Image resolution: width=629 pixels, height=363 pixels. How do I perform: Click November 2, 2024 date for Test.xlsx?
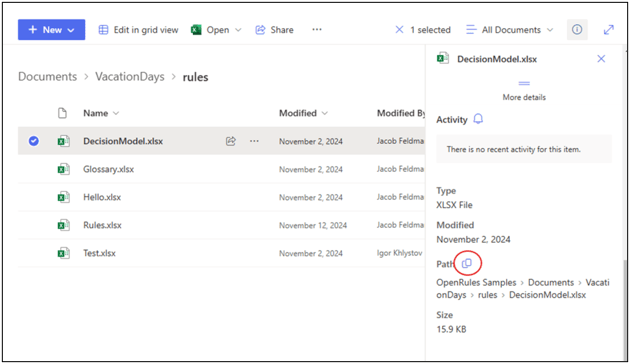[x=311, y=253]
